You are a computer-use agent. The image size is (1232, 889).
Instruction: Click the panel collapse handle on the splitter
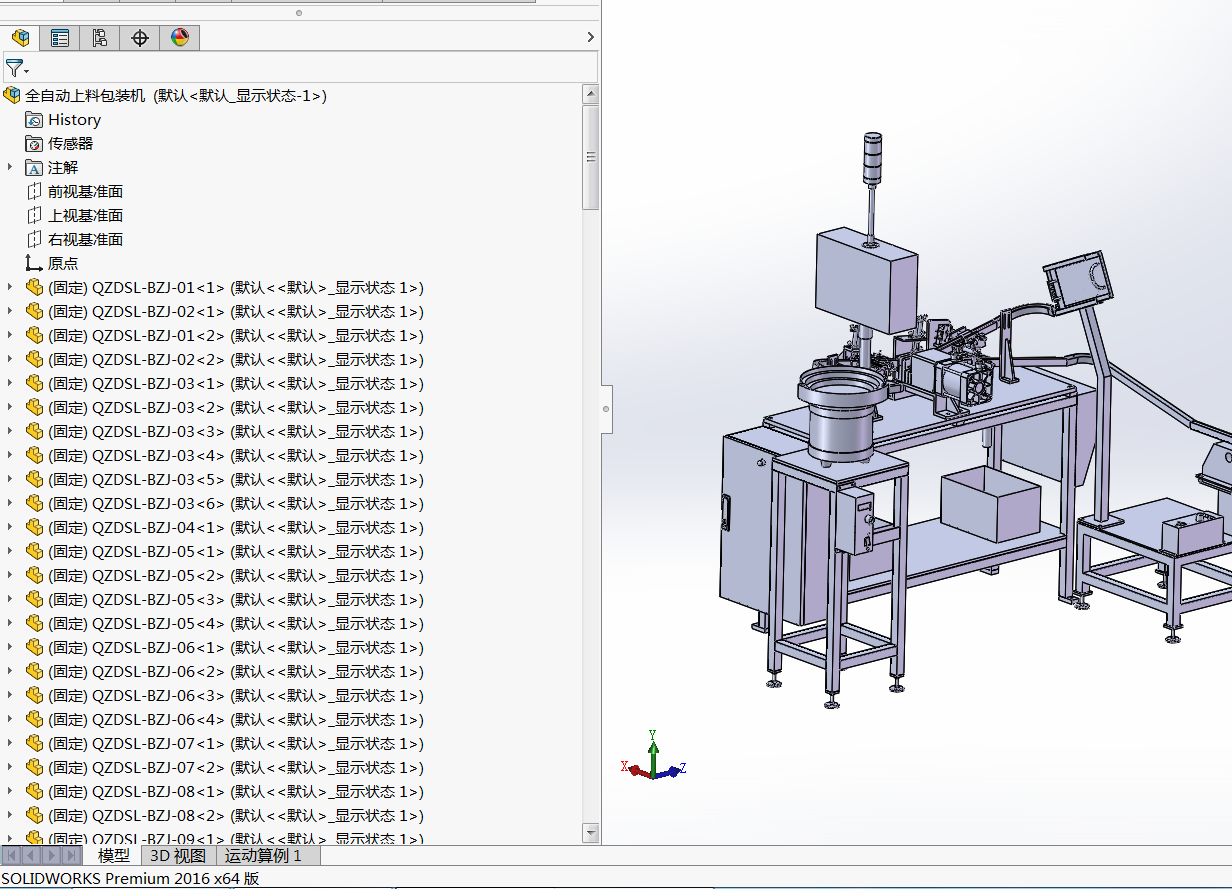[607, 410]
